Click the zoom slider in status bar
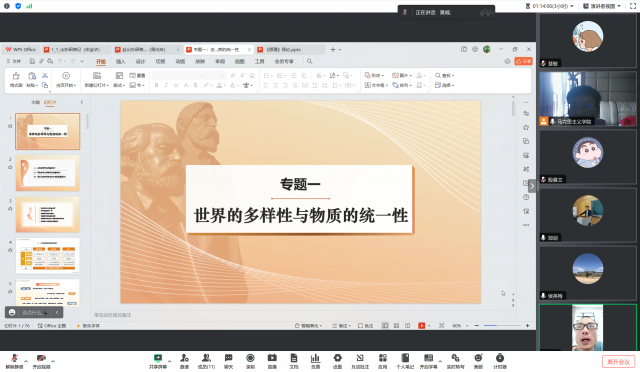This screenshot has height=372, width=640. point(502,325)
